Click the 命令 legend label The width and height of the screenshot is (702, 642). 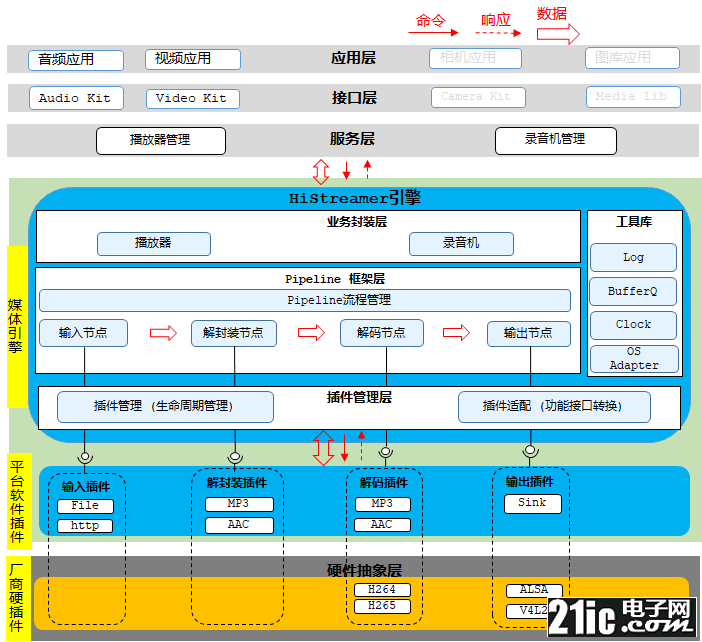coord(431,21)
